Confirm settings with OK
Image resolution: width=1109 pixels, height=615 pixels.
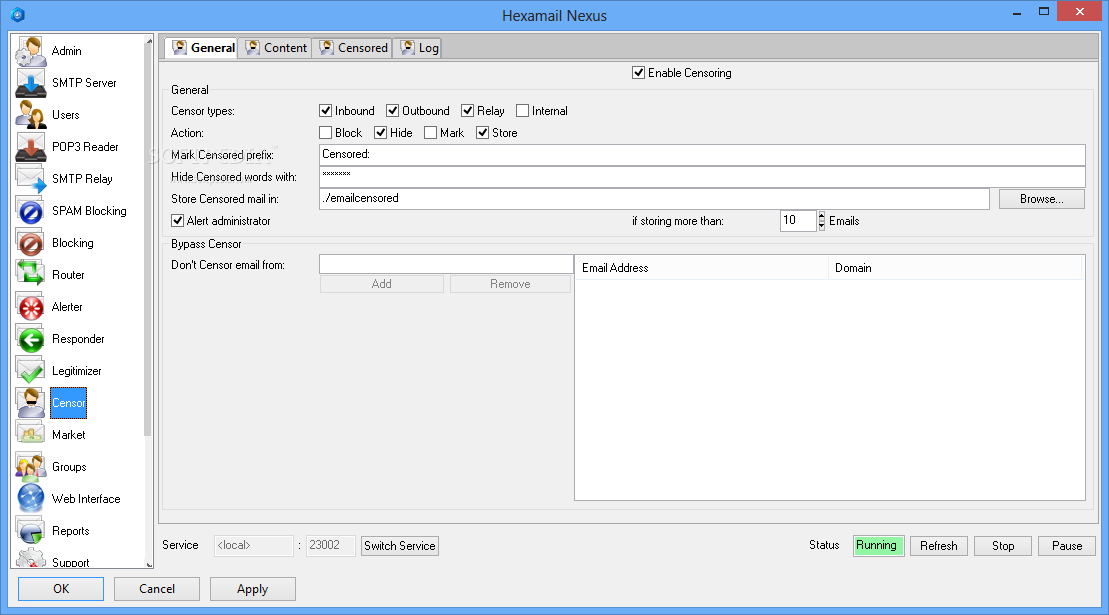pyautogui.click(x=61, y=589)
